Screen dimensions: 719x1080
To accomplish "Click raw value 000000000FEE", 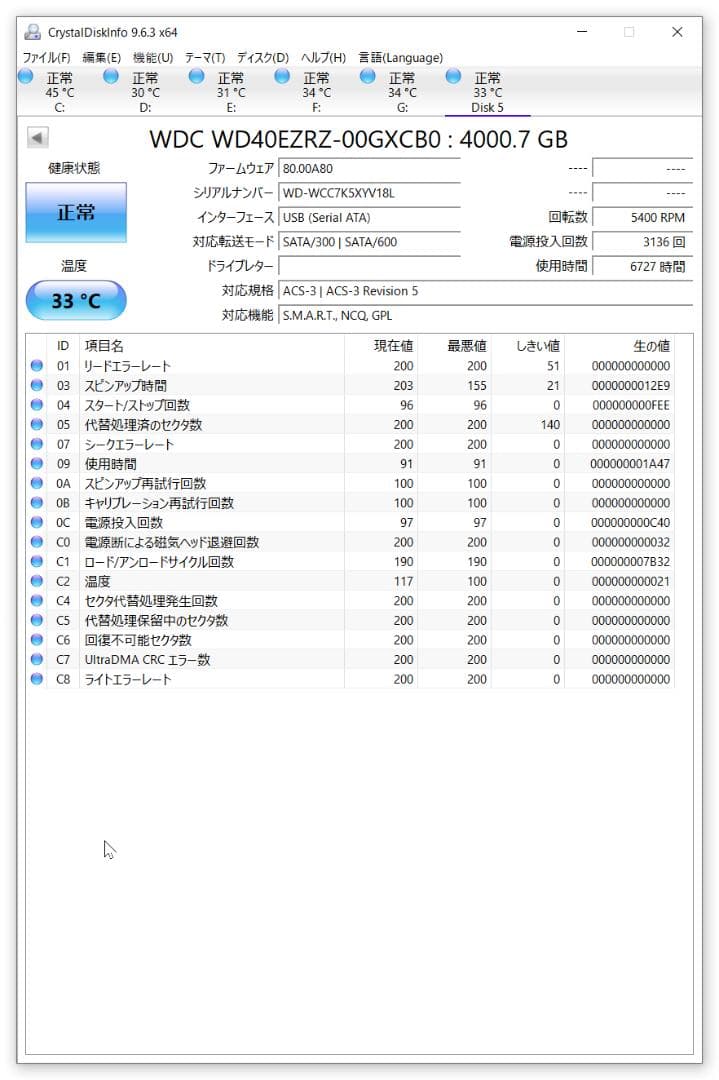I will pos(630,405).
